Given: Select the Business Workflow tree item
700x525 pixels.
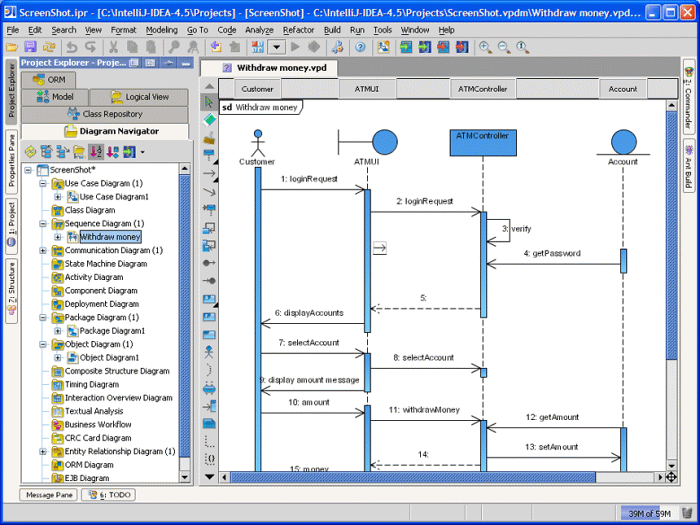Looking at the screenshot, I should click(98, 425).
